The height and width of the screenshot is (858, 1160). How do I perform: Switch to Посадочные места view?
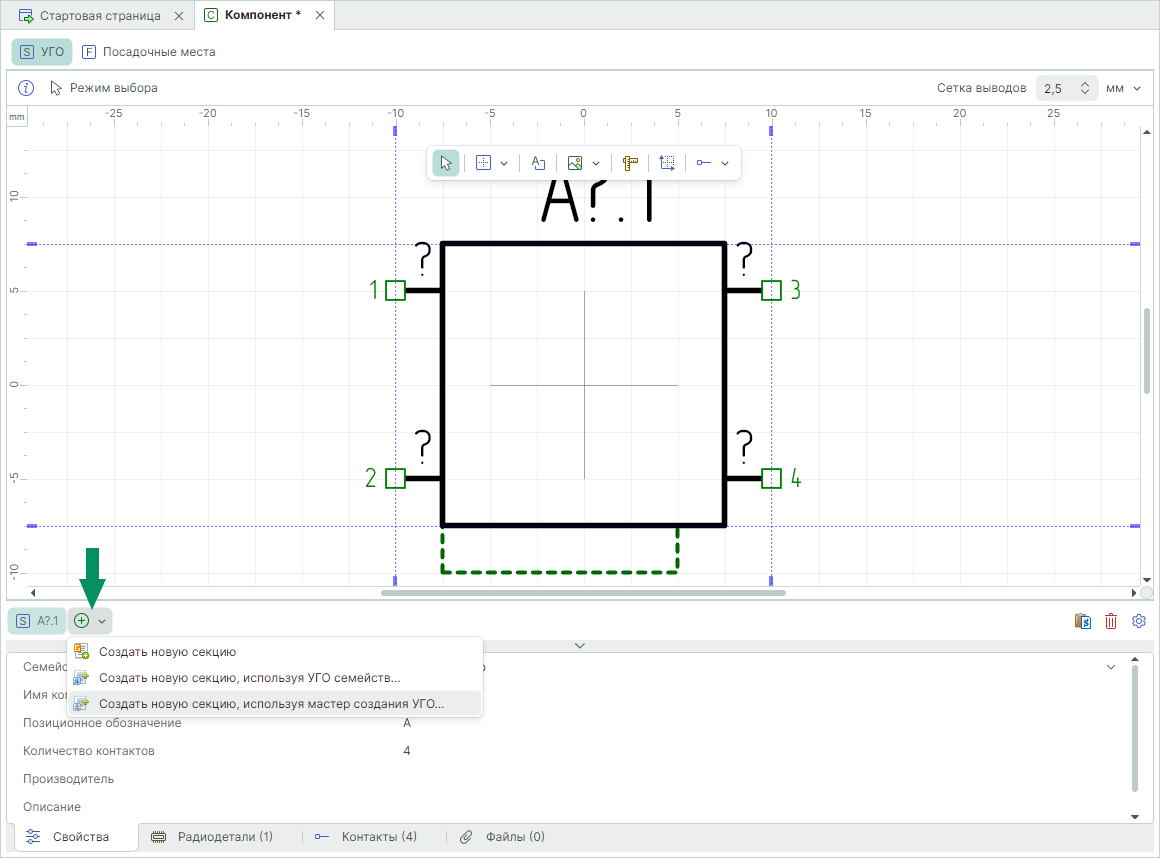coord(149,51)
